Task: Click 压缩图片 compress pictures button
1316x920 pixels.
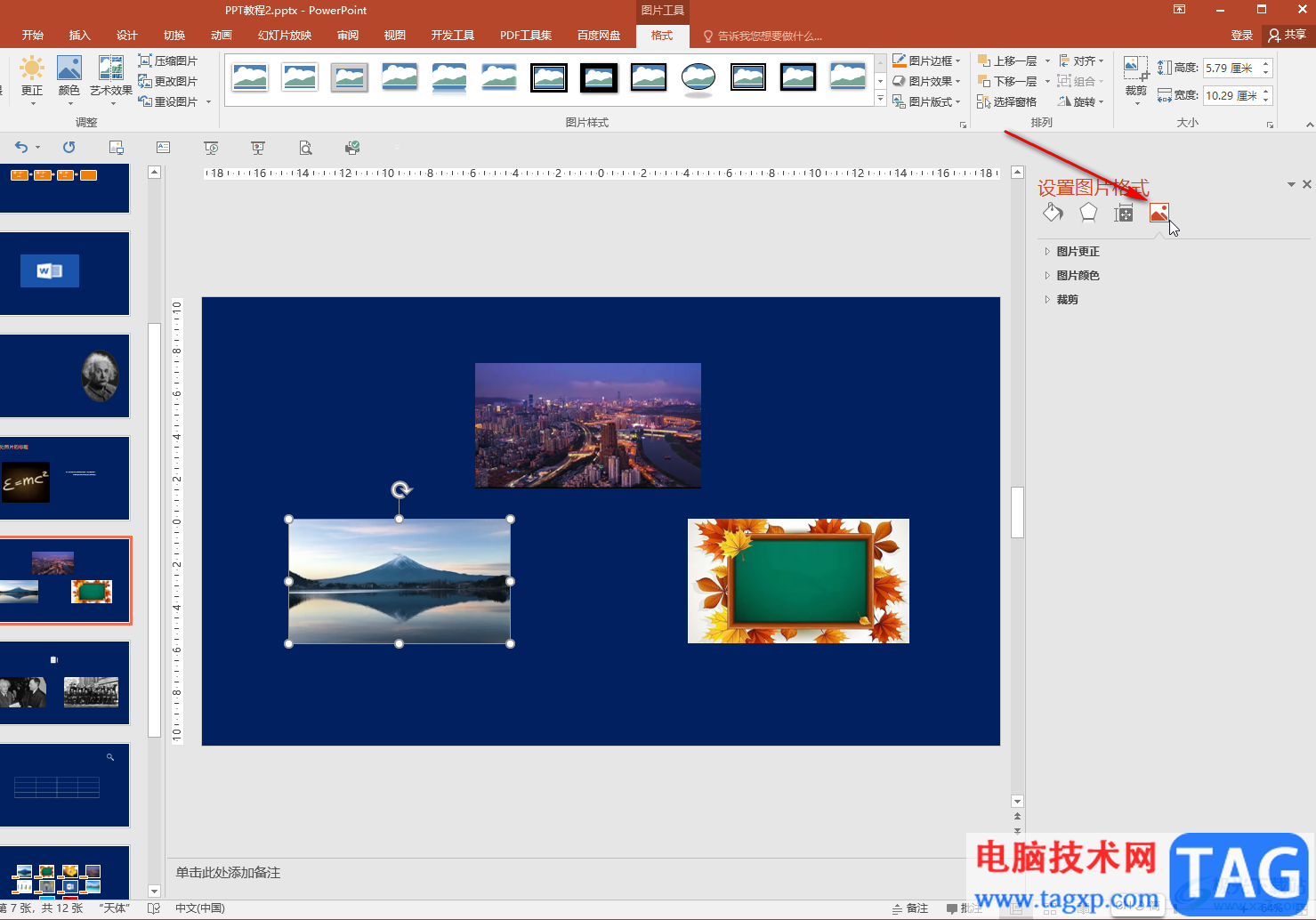Action: [x=168, y=61]
